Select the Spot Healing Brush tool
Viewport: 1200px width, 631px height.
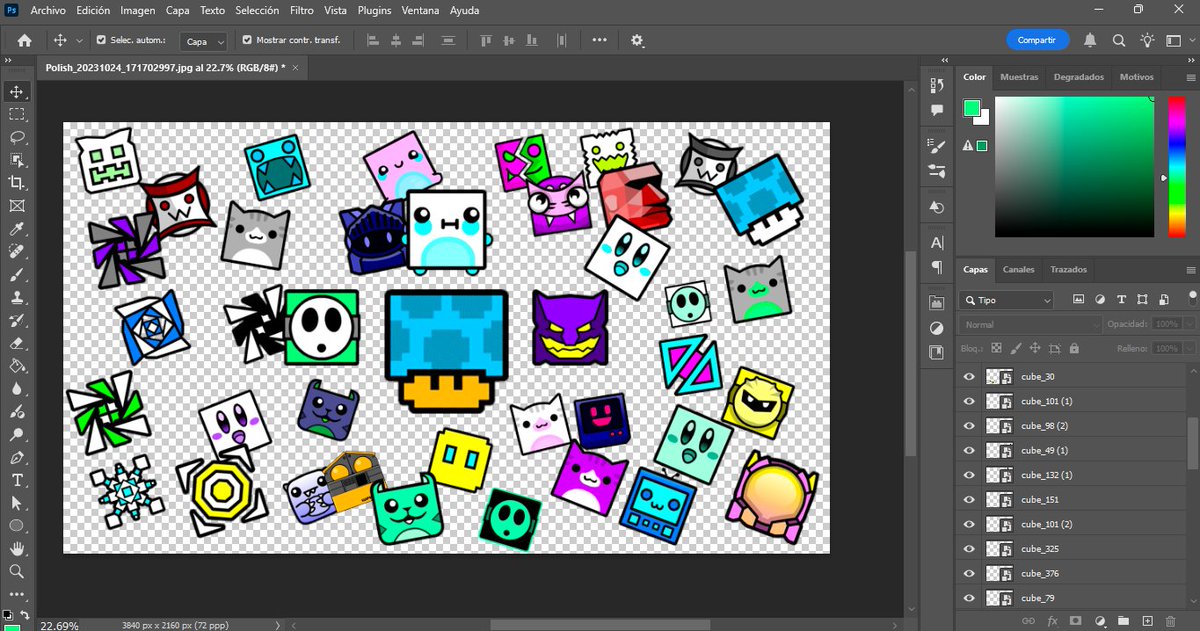(x=16, y=252)
